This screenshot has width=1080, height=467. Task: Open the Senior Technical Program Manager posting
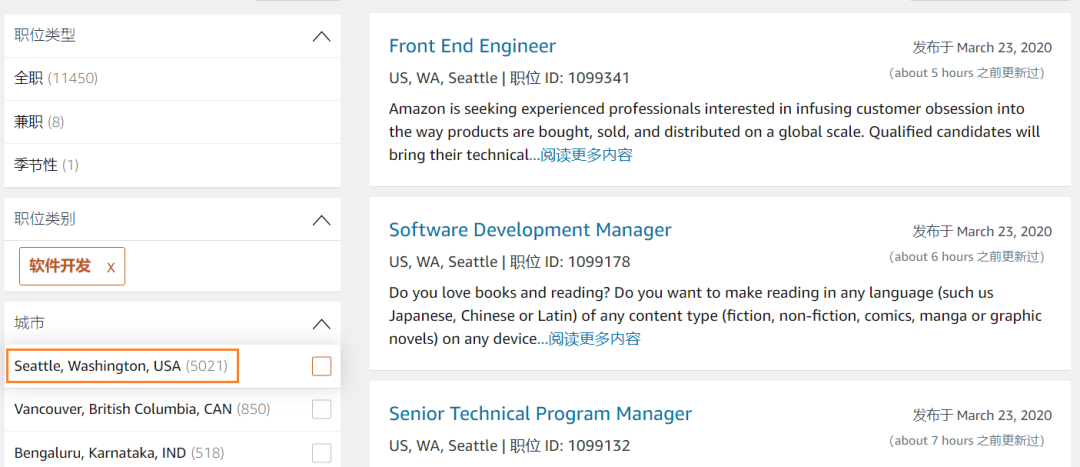tap(541, 414)
